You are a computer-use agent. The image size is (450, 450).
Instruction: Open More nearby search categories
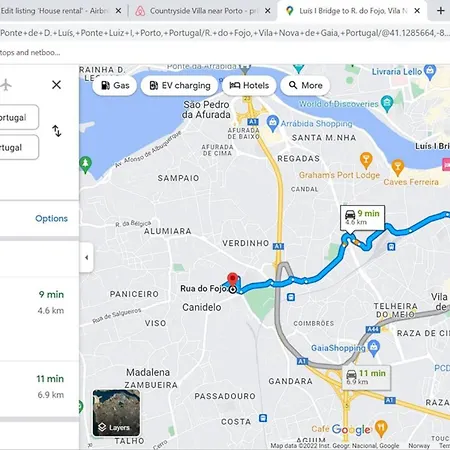point(305,85)
